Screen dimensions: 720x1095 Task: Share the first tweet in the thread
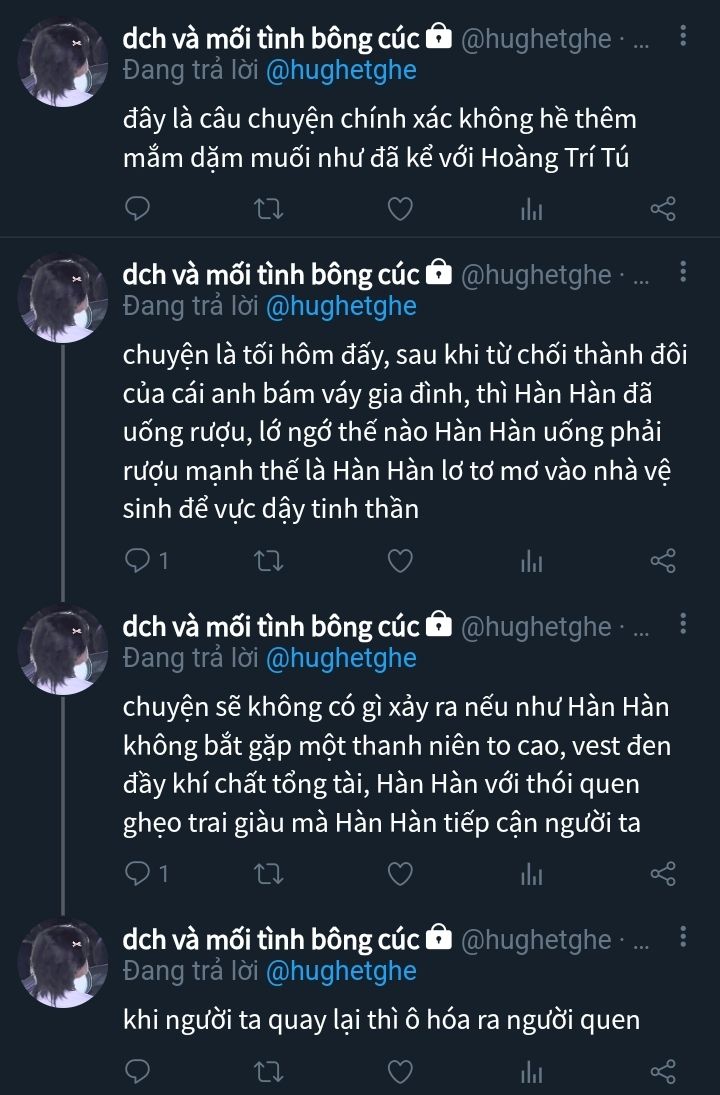coord(663,209)
